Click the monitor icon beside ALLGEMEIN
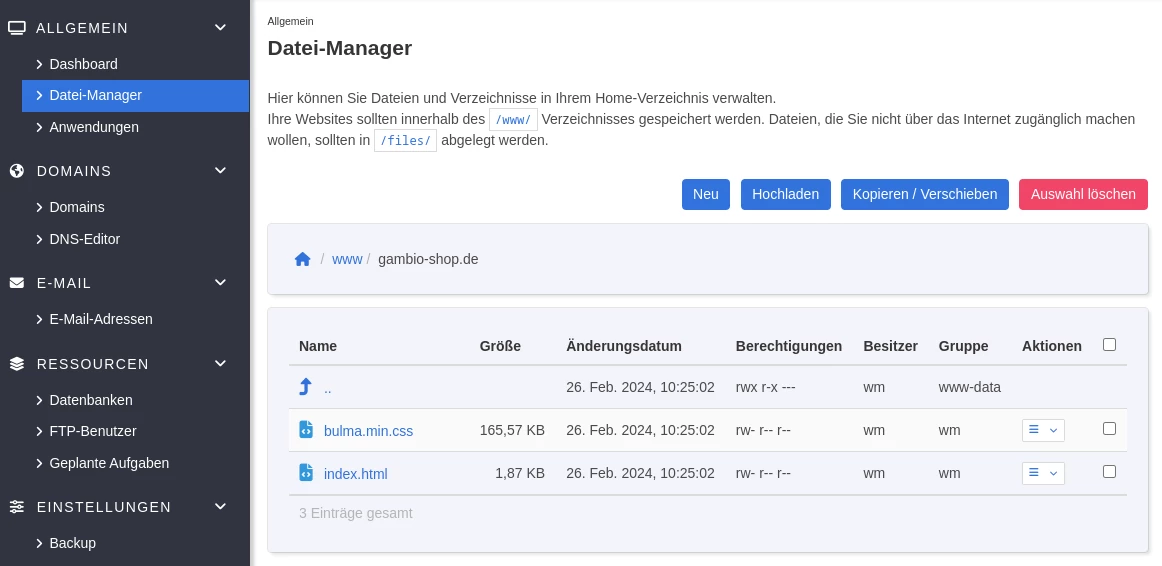This screenshot has height=566, width=1162. [x=16, y=28]
